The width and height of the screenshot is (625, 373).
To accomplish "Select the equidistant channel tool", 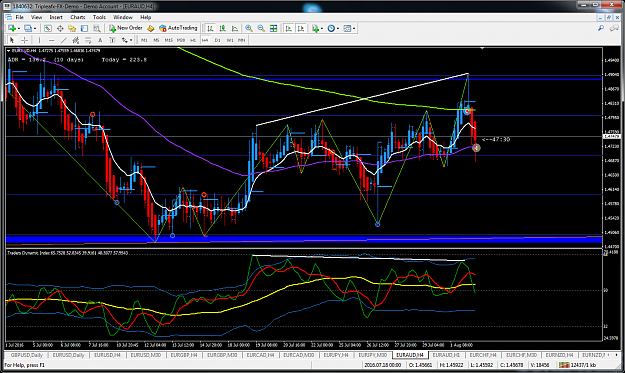I will pyautogui.click(x=76, y=40).
